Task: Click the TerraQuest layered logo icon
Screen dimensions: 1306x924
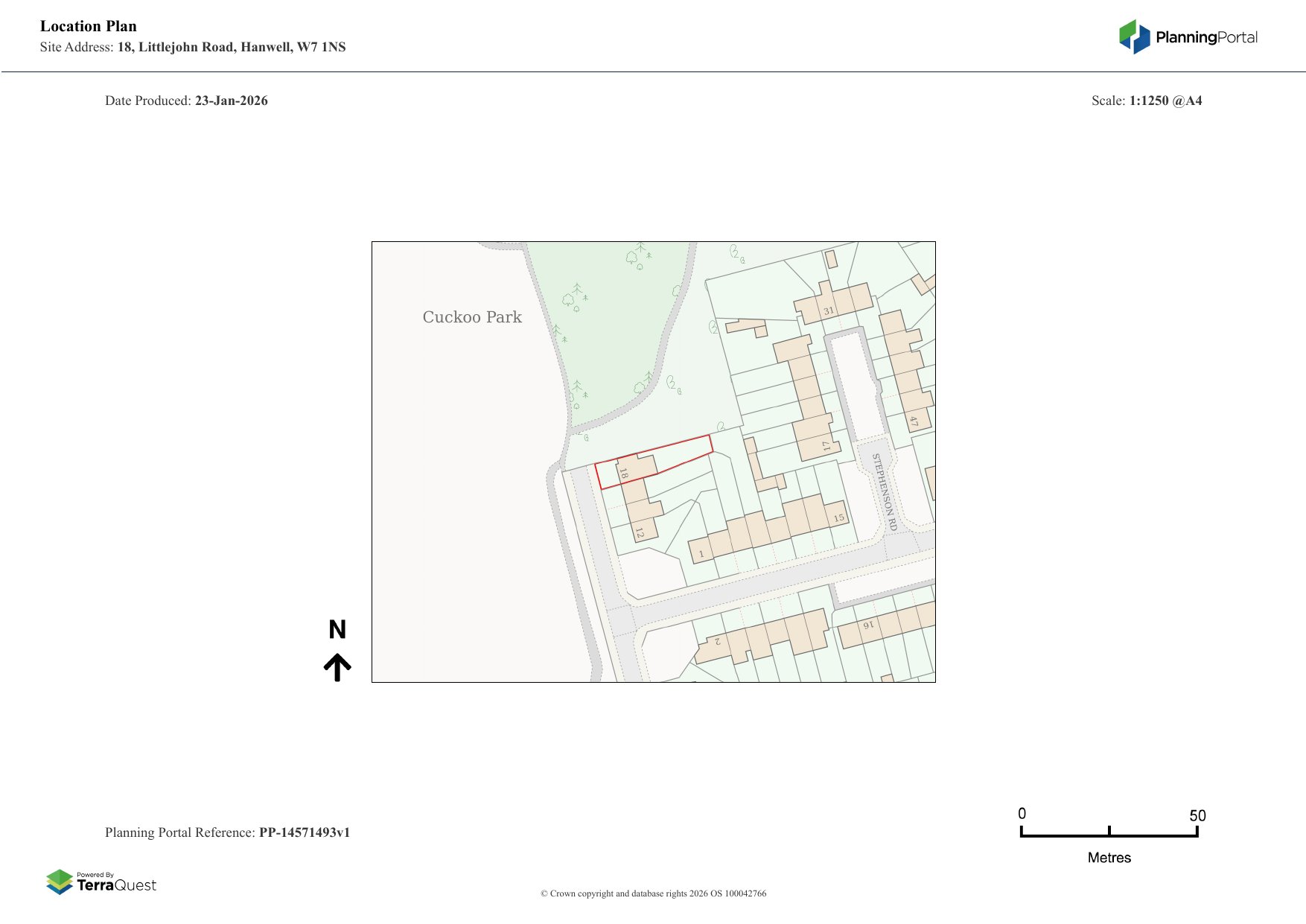Action: 60,882
